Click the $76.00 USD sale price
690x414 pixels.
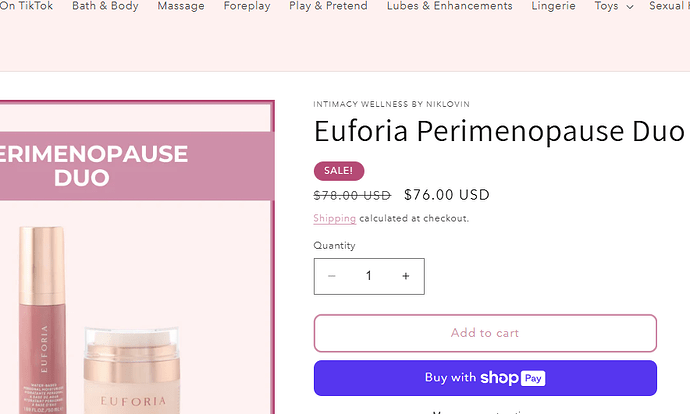[x=446, y=195]
